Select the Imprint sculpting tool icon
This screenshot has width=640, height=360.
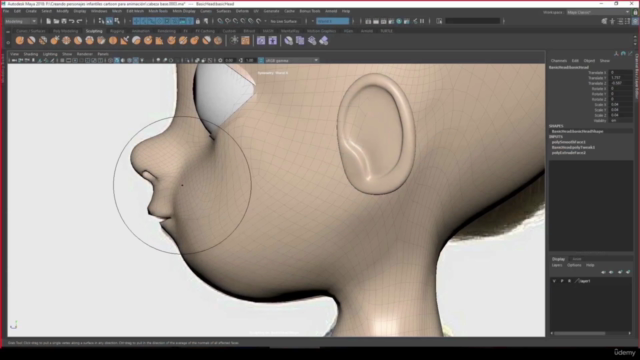[124, 40]
